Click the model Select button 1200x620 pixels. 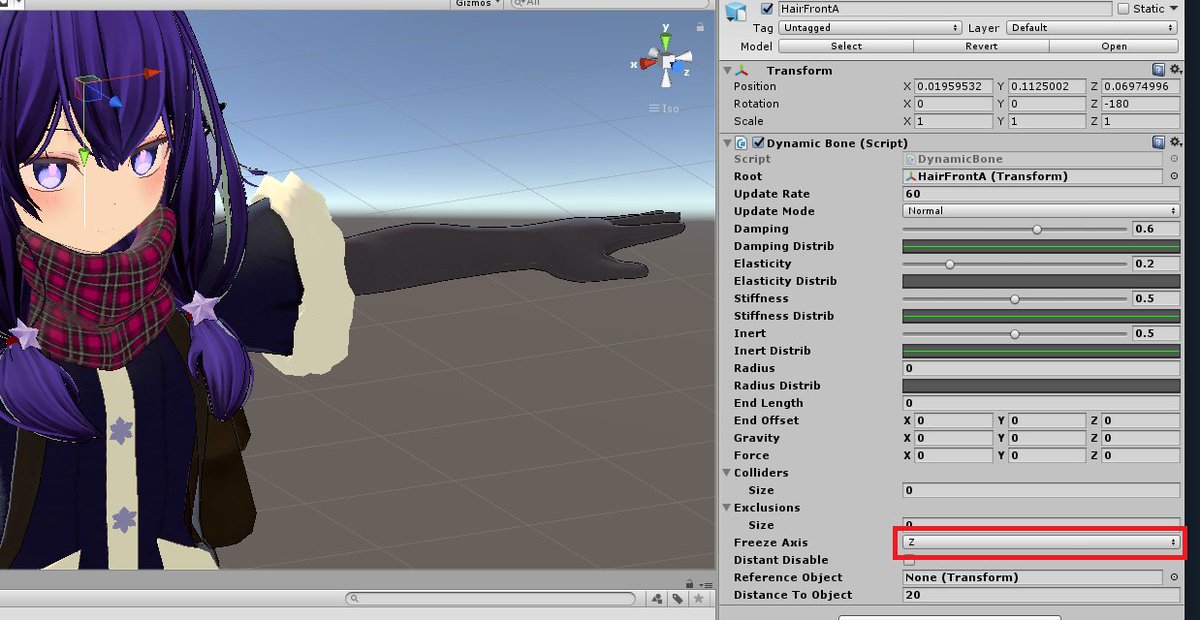point(846,46)
